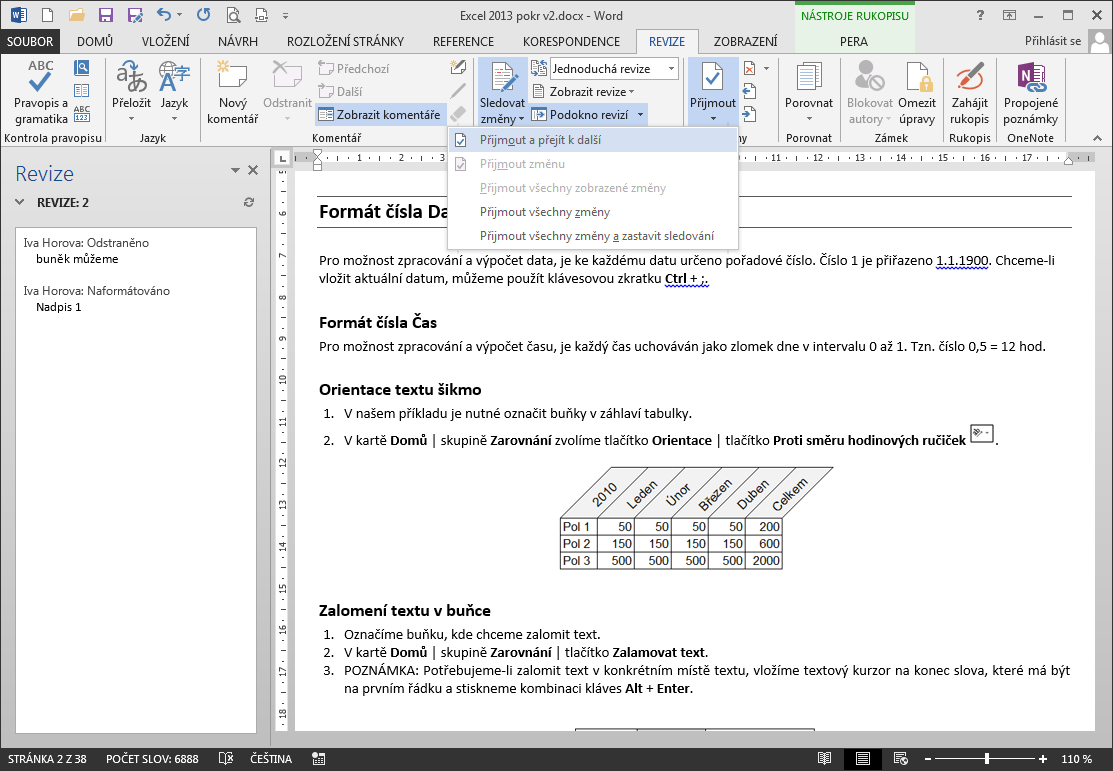Start inking with Zahájit rukopis

tap(970, 93)
